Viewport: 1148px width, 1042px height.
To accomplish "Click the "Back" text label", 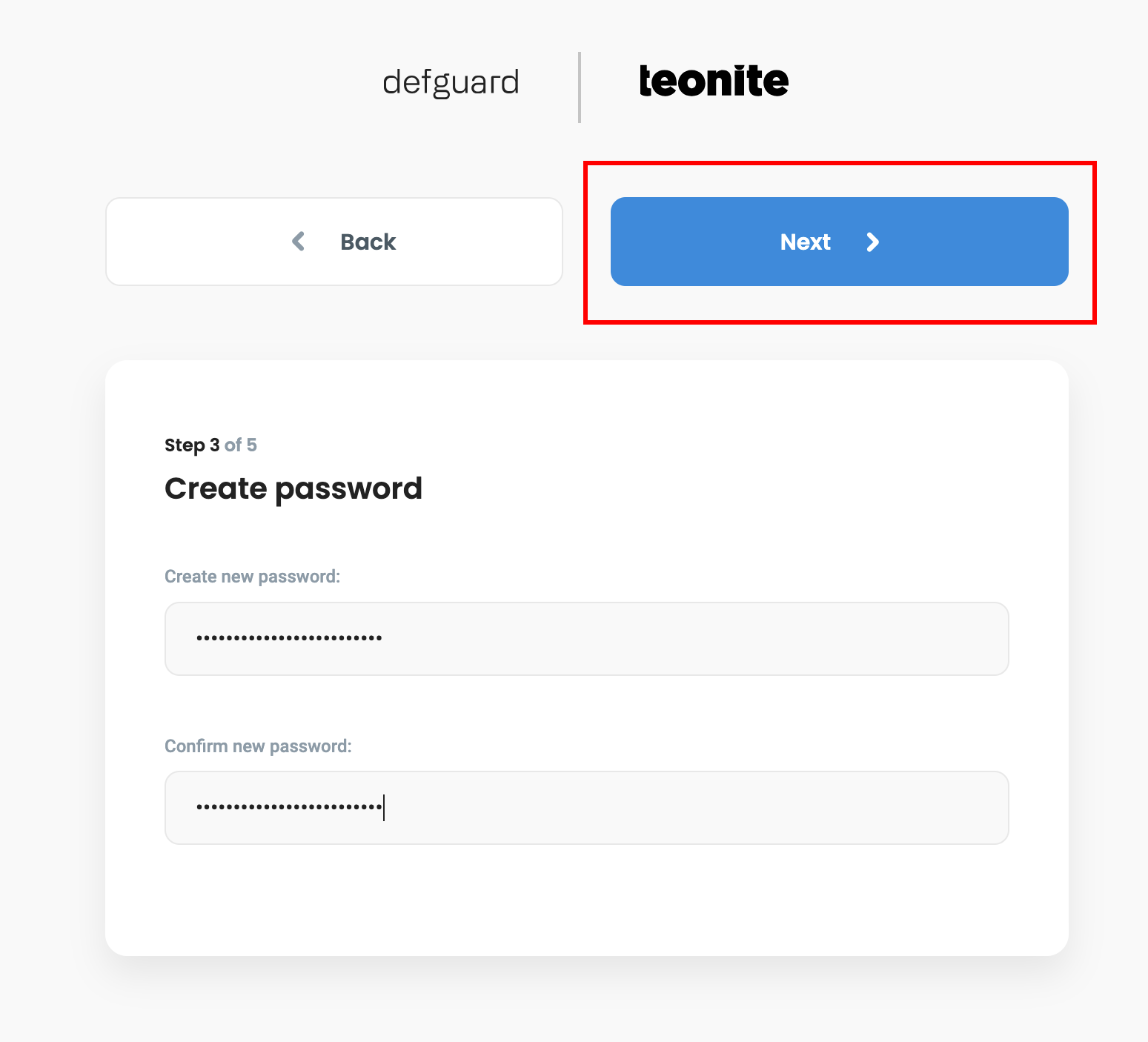I will click(x=368, y=242).
